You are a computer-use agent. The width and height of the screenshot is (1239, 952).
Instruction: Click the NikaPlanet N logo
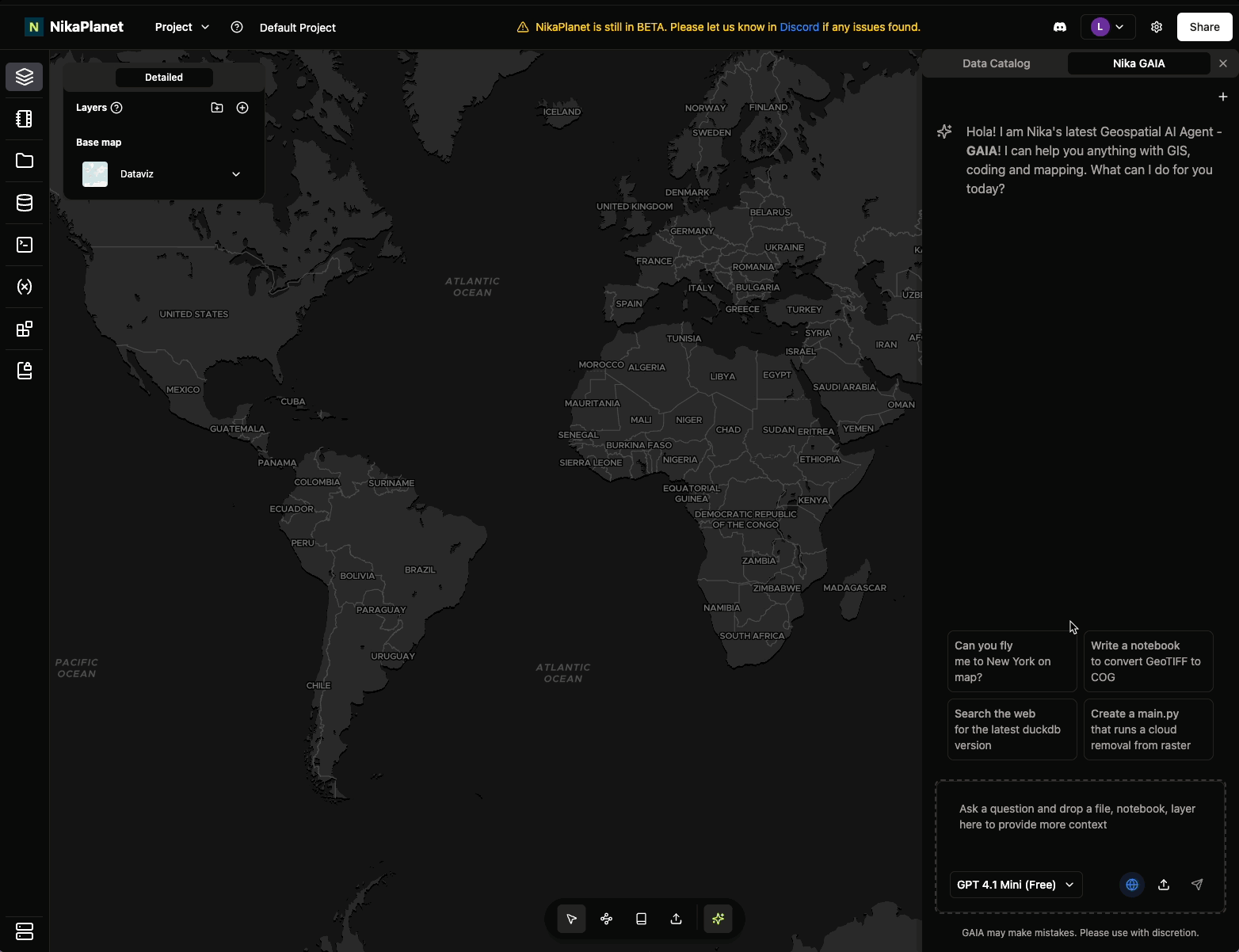coord(33,27)
